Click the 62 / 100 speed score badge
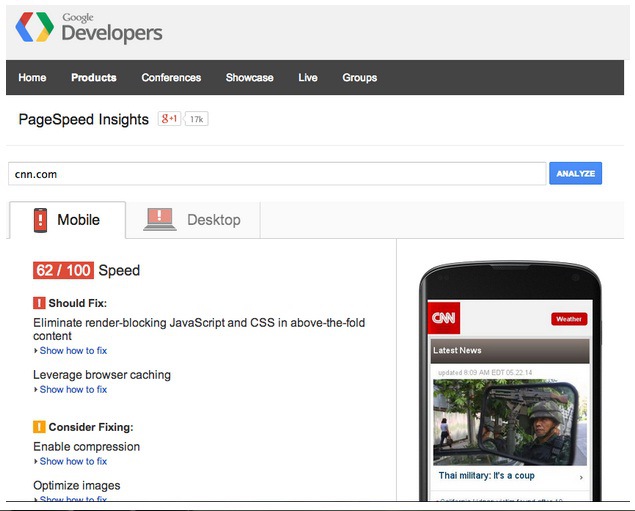Image resolution: width=635 pixels, height=511 pixels. [x=63, y=270]
